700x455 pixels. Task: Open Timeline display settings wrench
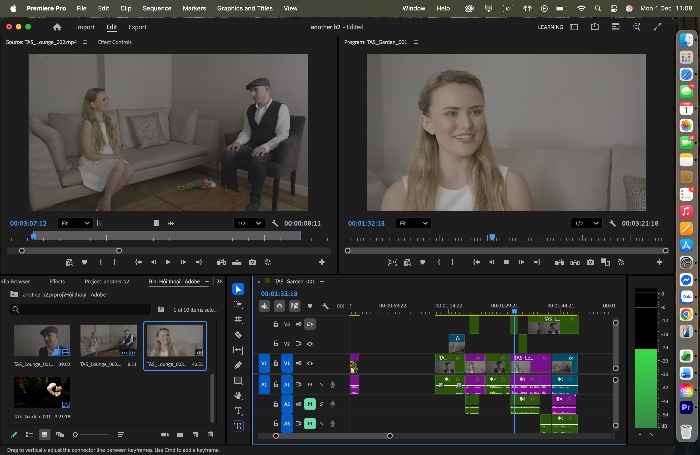tap(325, 306)
